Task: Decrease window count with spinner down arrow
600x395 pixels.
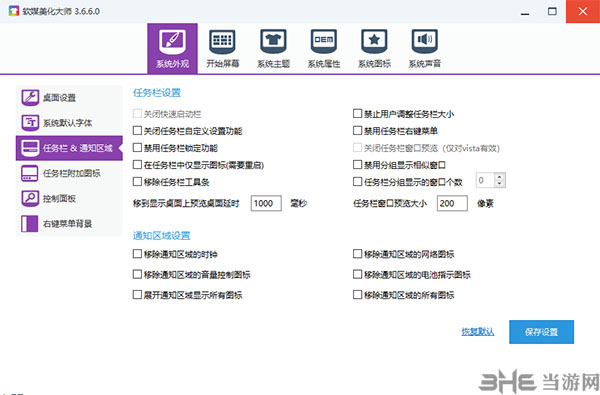Action: [x=499, y=184]
